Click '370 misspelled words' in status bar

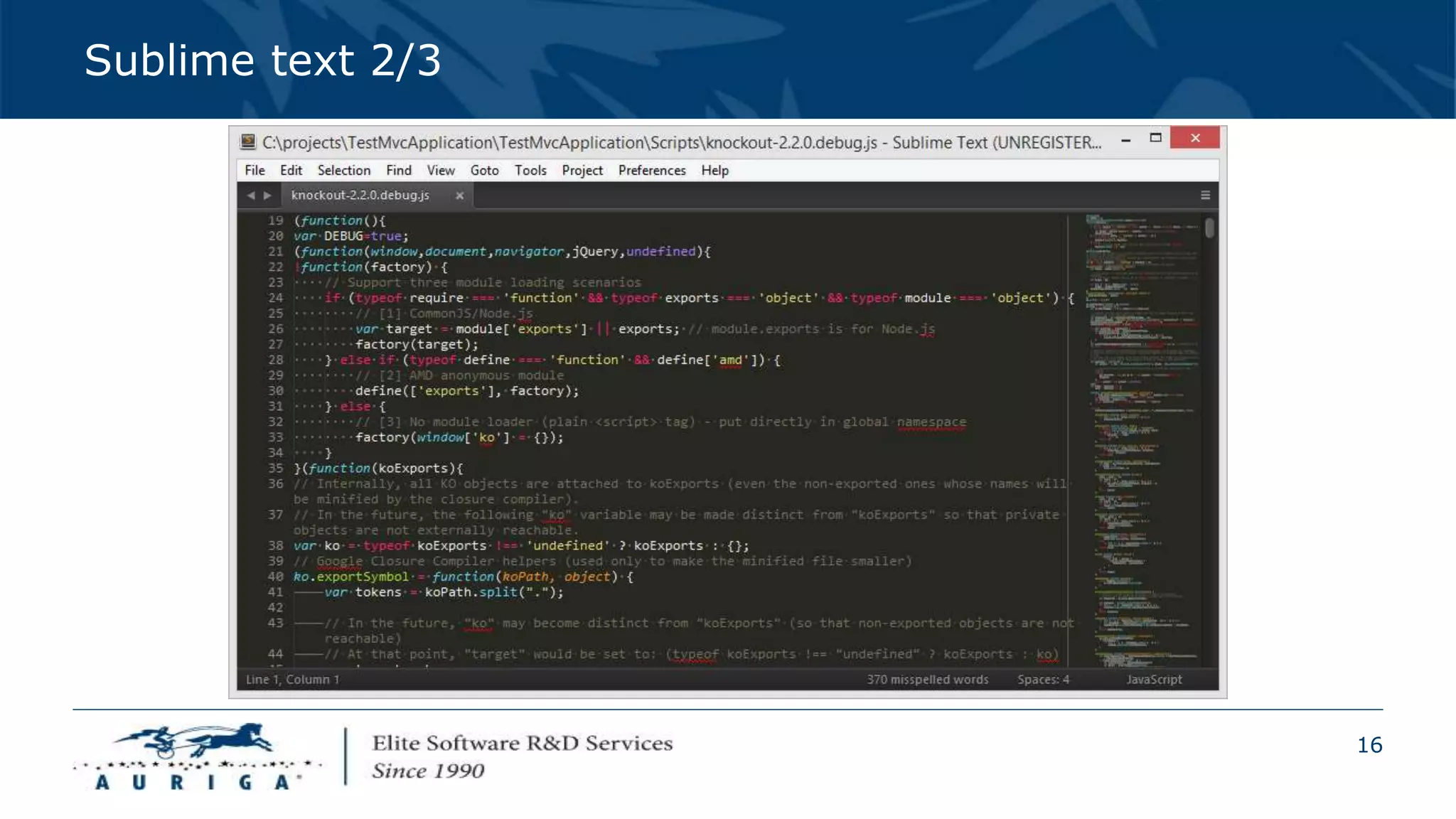(927, 680)
